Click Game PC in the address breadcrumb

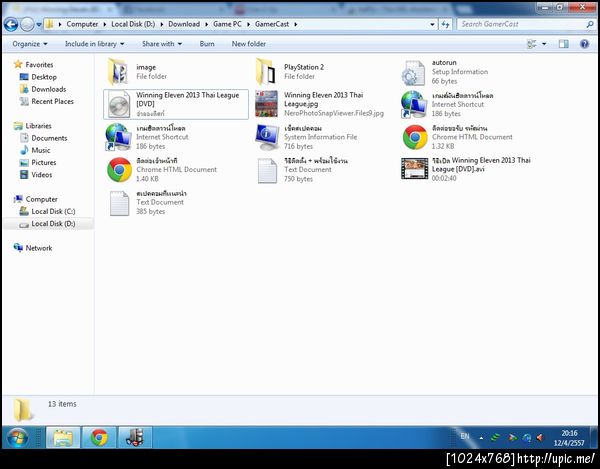pos(227,24)
